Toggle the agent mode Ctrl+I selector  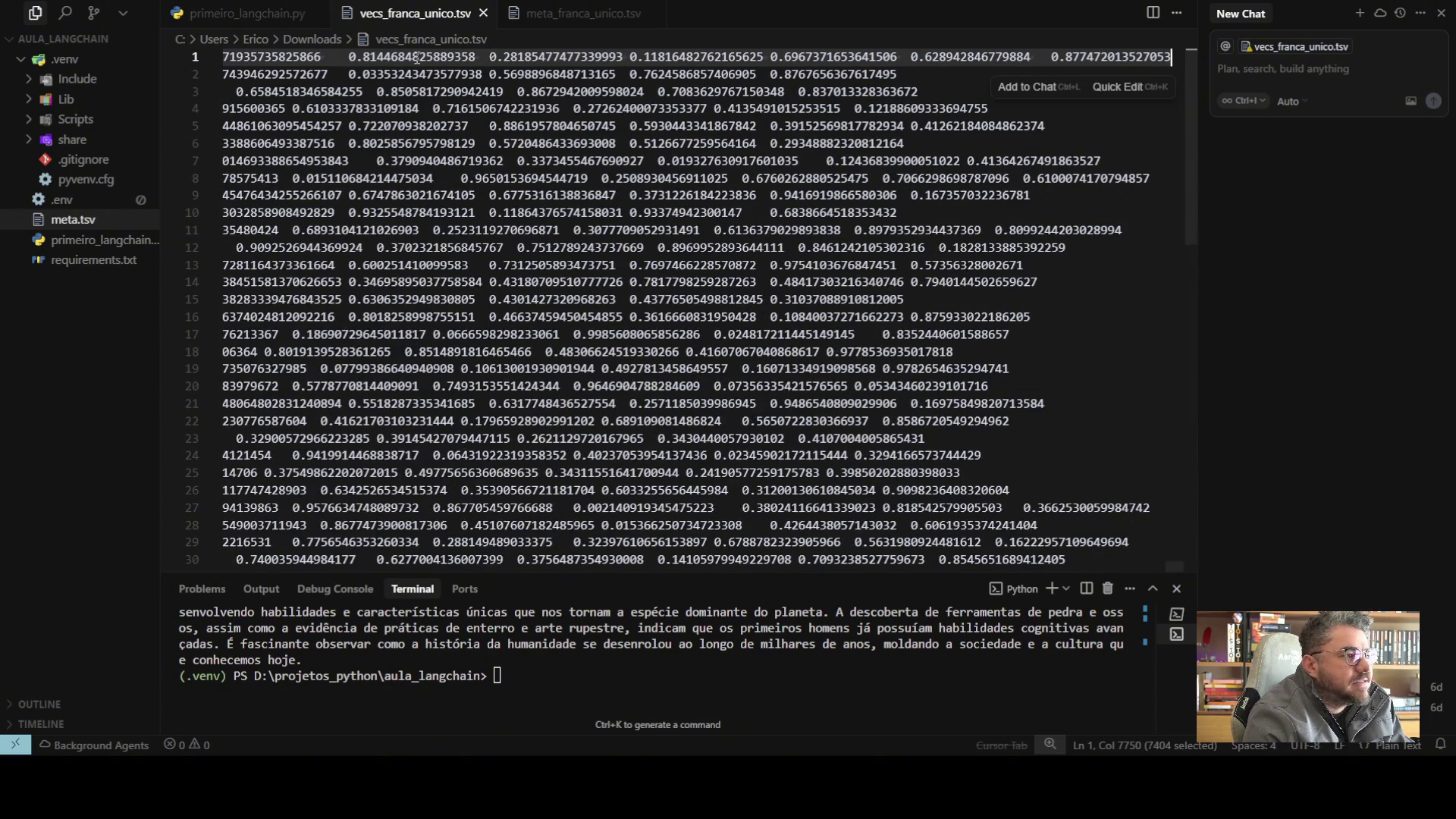point(1244,101)
